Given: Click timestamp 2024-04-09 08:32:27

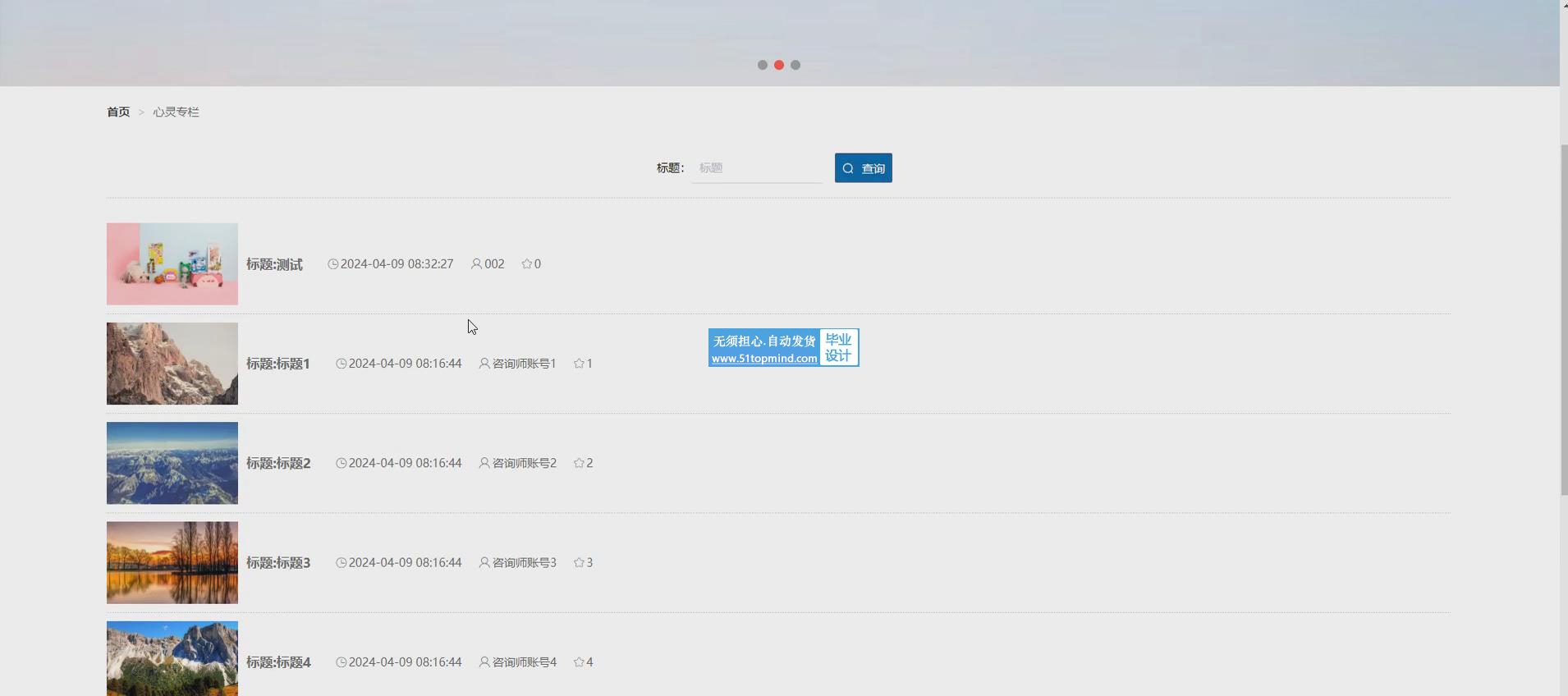Looking at the screenshot, I should [x=397, y=263].
